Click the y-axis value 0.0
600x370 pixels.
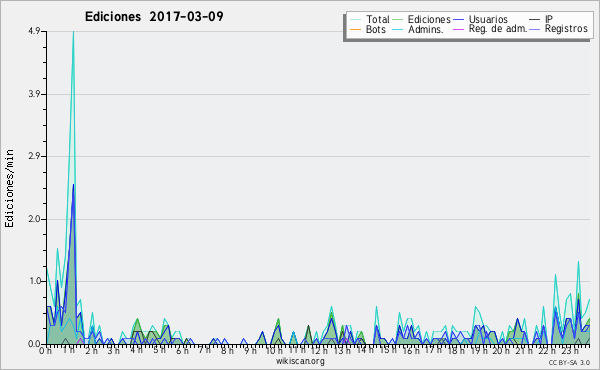pyautogui.click(x=34, y=344)
